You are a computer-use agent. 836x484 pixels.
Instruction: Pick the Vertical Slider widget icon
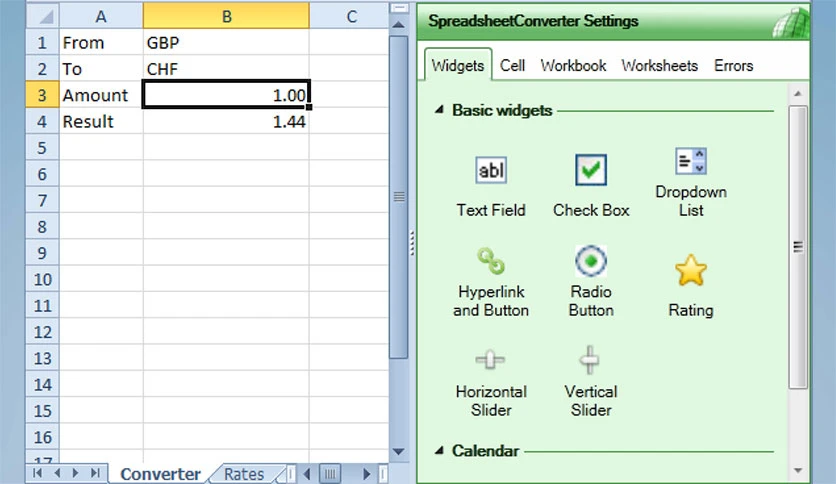(590, 360)
